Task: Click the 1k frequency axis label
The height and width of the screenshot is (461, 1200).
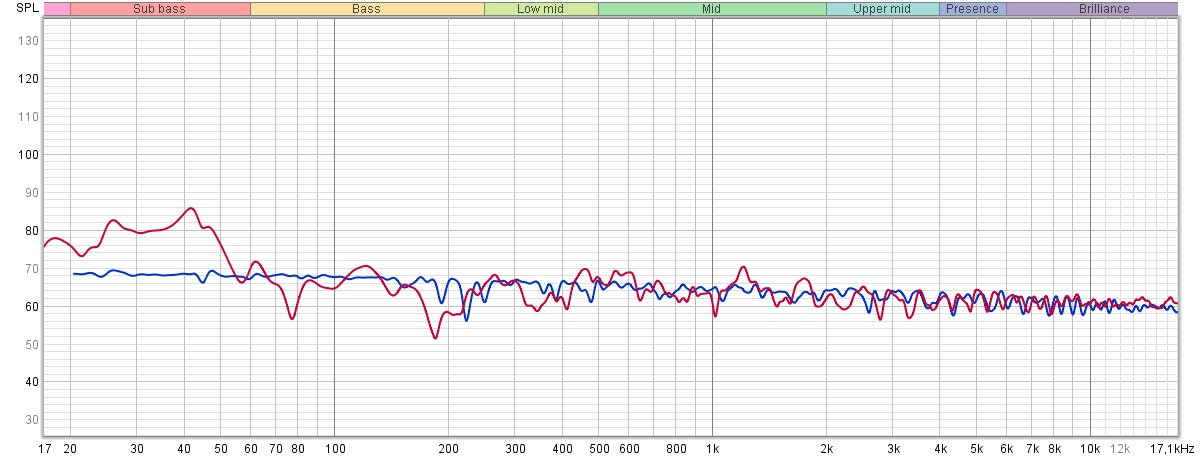Action: point(712,448)
